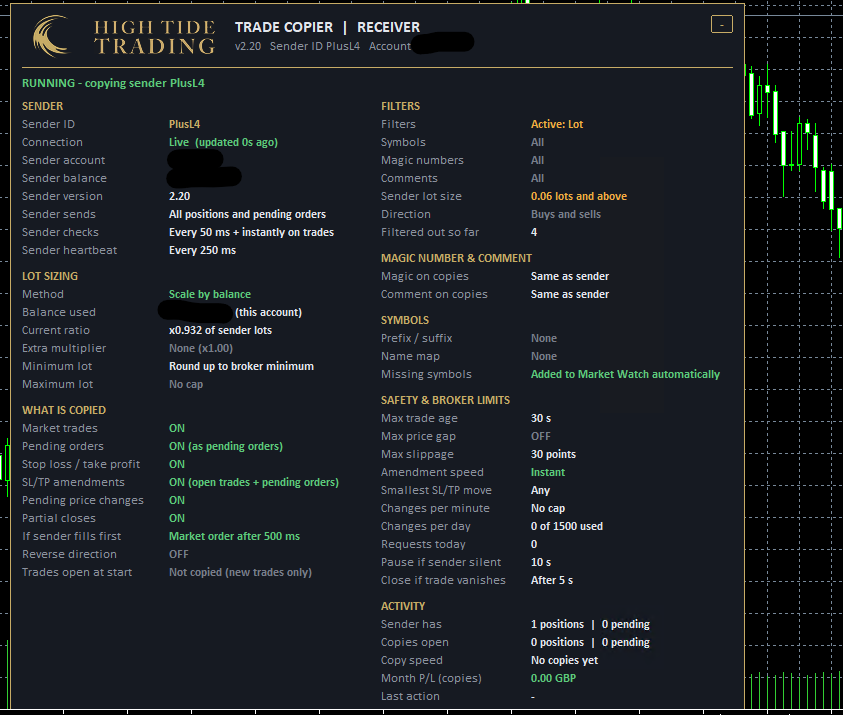Click Copies open '0 positions' value
The image size is (843, 715).
pyautogui.click(x=557, y=642)
